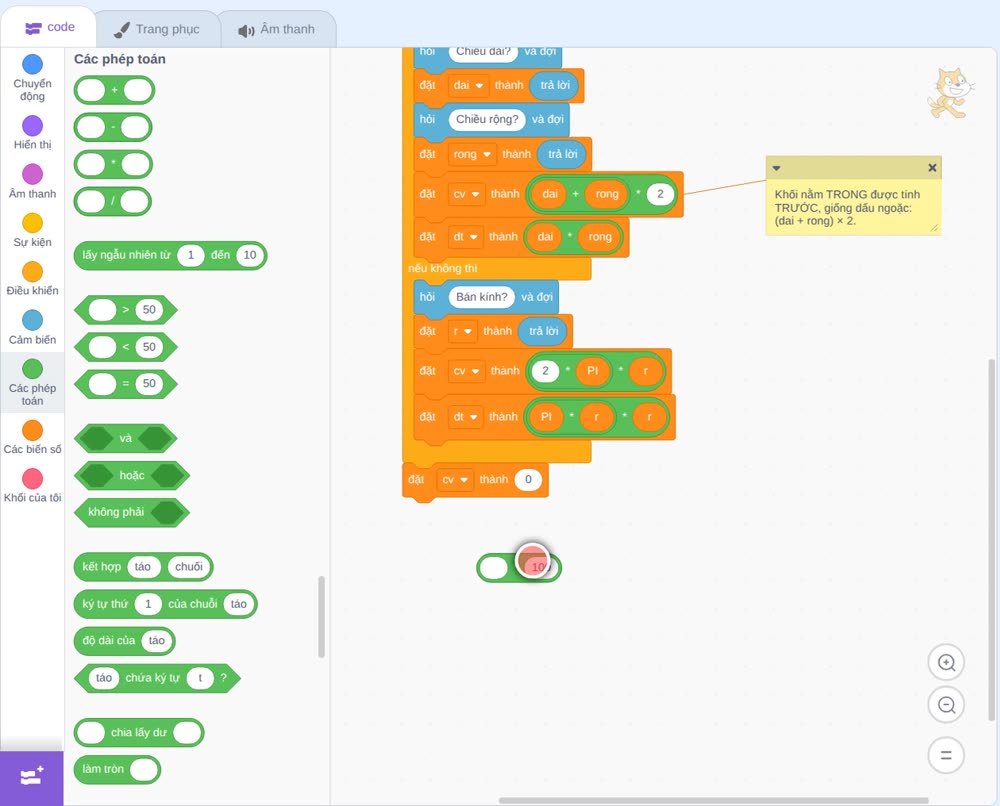Select the Các phép toán category
The image size is (1000, 806).
pos(33,383)
